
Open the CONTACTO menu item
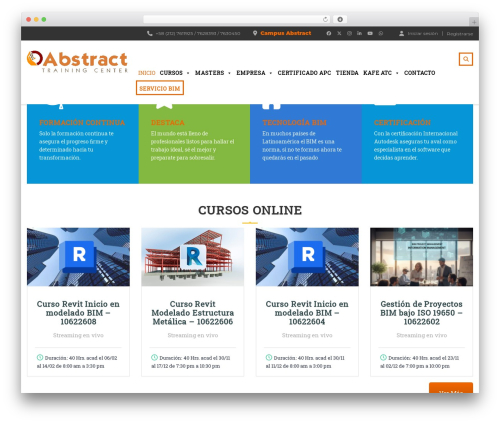tap(420, 73)
